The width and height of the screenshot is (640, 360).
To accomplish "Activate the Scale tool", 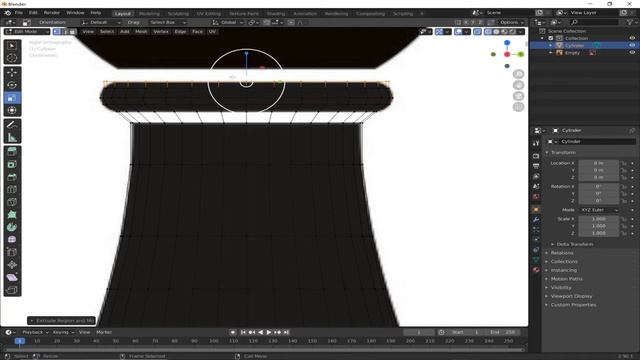I will pos(12,98).
